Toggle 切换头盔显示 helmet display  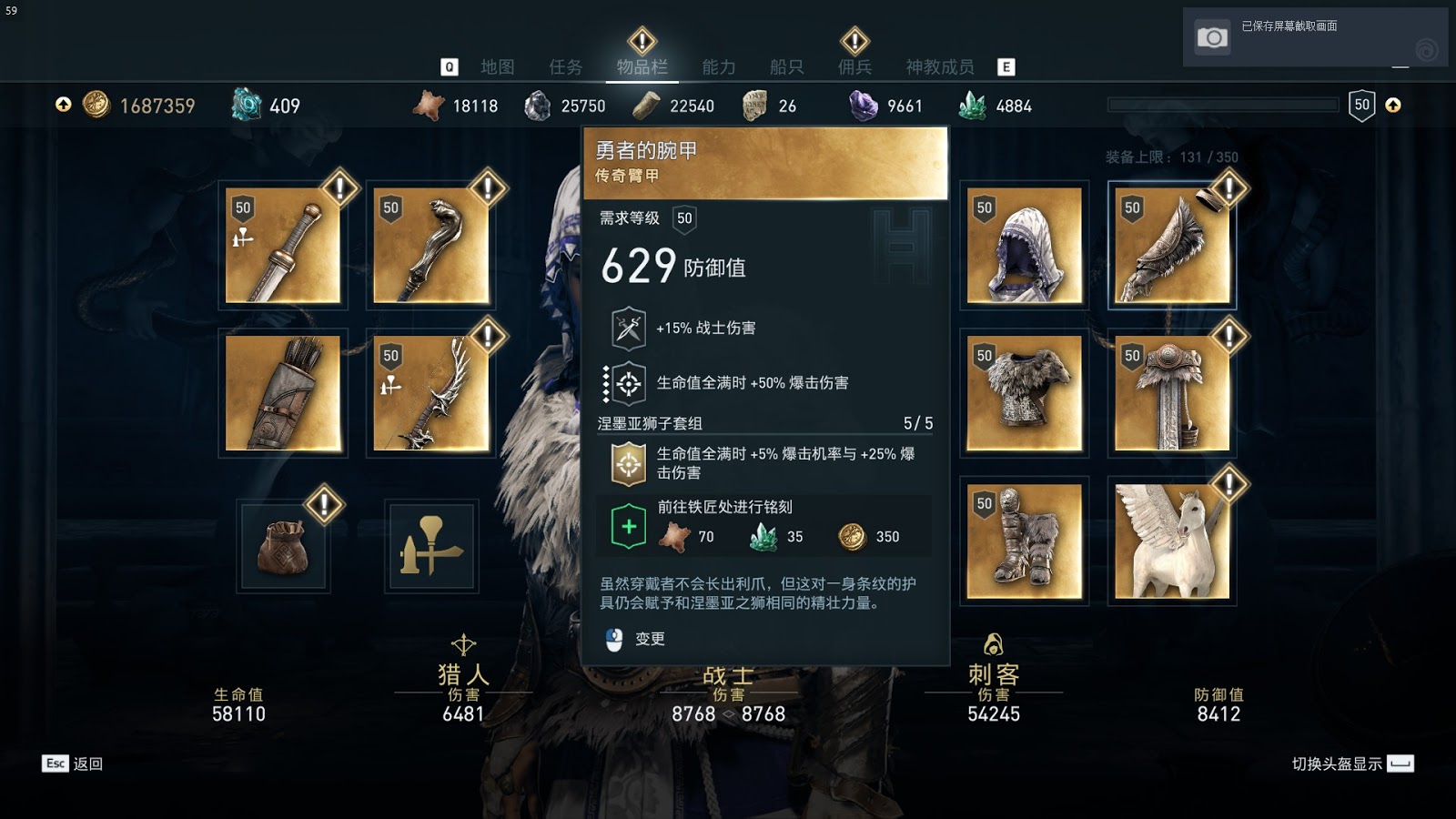coord(1352,763)
